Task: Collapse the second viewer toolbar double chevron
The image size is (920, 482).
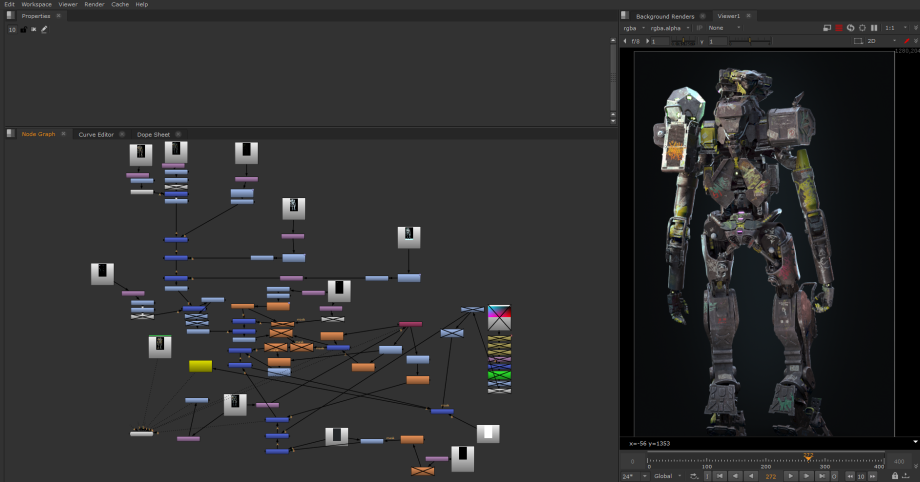Action: 915,41
